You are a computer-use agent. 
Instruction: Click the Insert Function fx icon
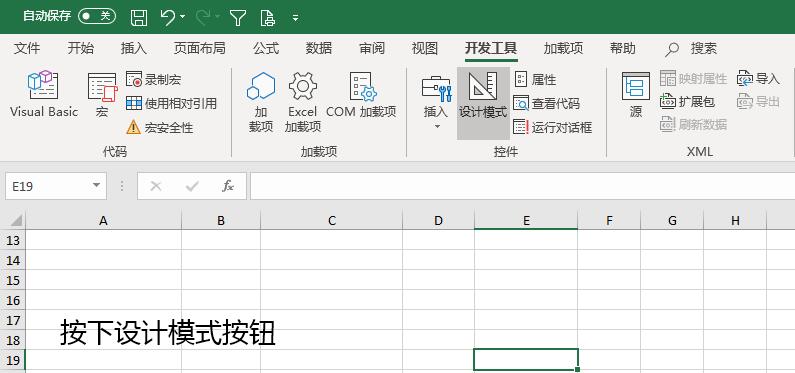228,186
